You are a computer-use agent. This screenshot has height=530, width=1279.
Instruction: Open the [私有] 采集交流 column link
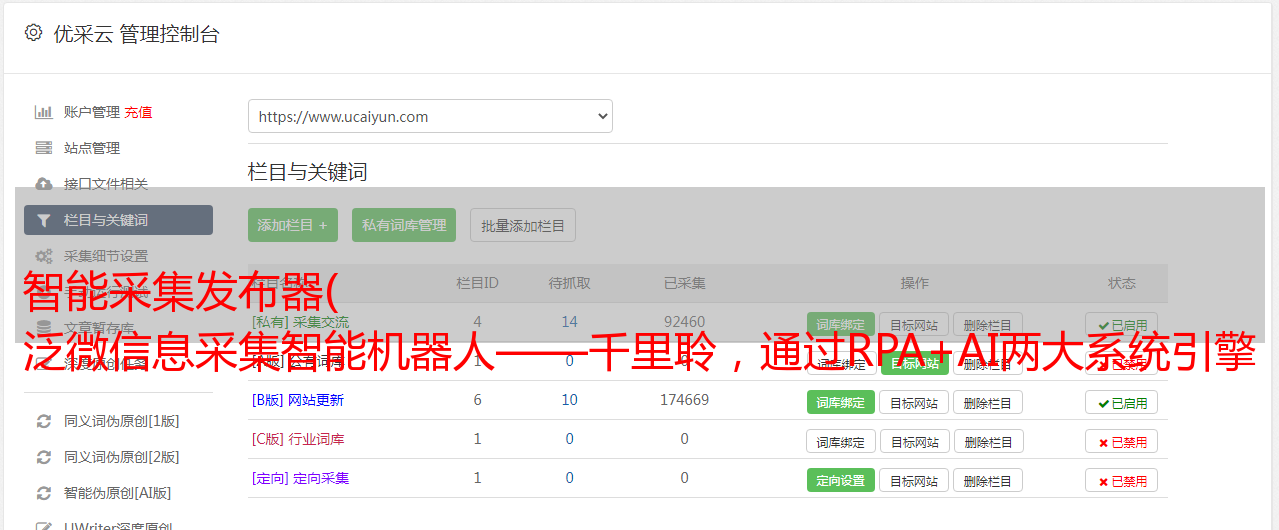coord(301,322)
